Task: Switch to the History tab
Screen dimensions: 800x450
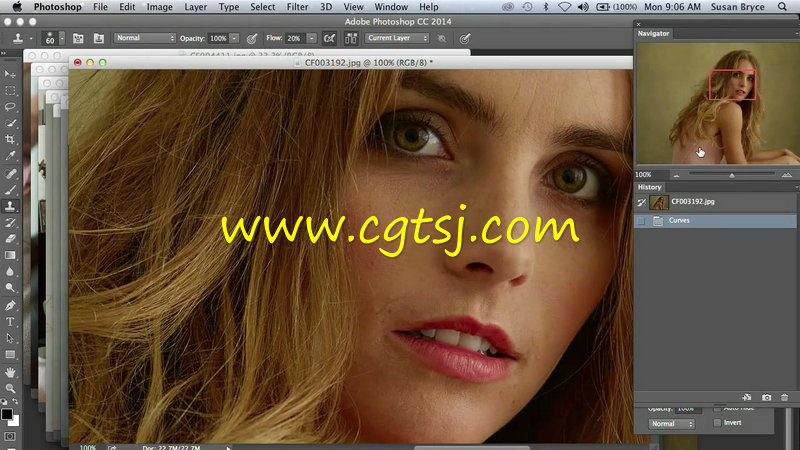Action: click(x=649, y=187)
